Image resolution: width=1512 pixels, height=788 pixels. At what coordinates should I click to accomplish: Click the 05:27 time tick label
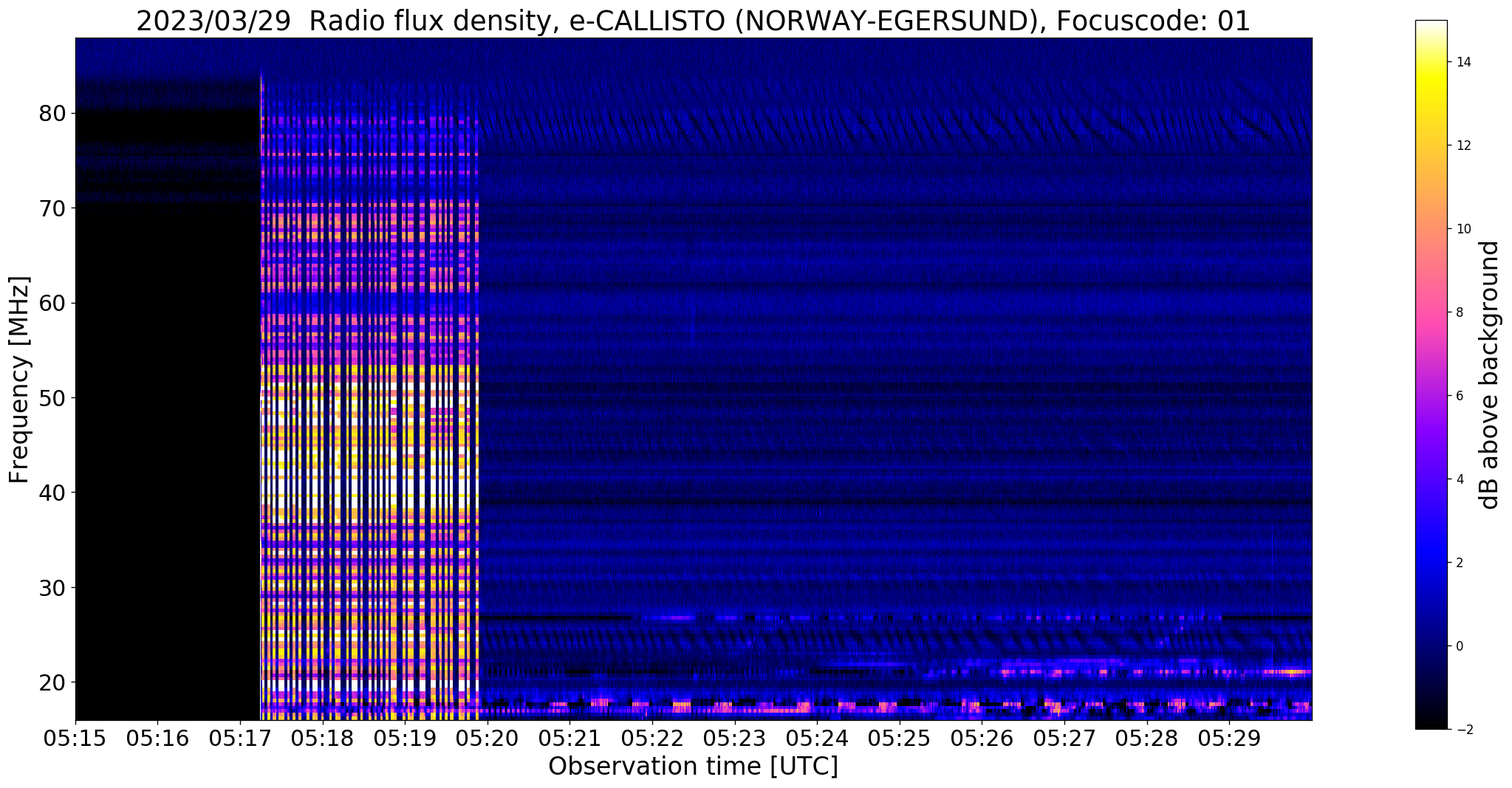pos(1065,736)
